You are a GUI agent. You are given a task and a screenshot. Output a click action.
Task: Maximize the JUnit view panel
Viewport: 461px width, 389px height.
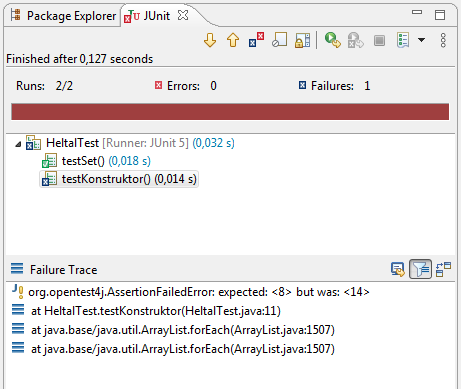tap(440, 15)
